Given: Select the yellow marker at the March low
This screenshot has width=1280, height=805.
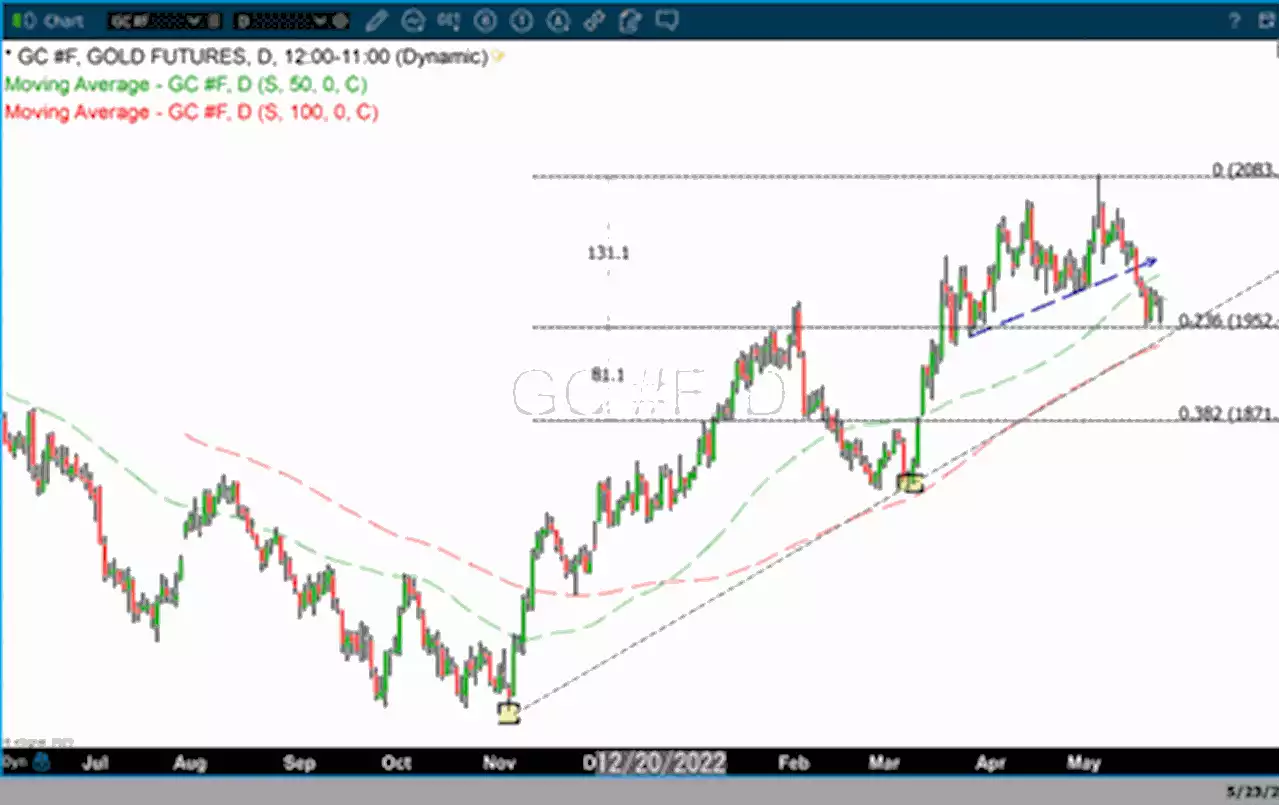Looking at the screenshot, I should pos(911,483).
